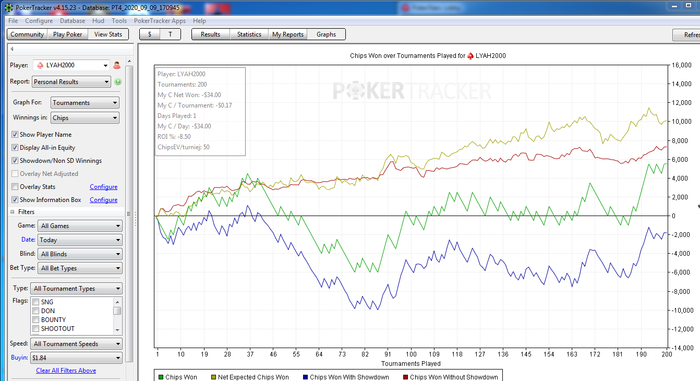Image resolution: width=700 pixels, height=381 pixels.
Task: Click green Chips Won legend swatch
Action: (161, 377)
